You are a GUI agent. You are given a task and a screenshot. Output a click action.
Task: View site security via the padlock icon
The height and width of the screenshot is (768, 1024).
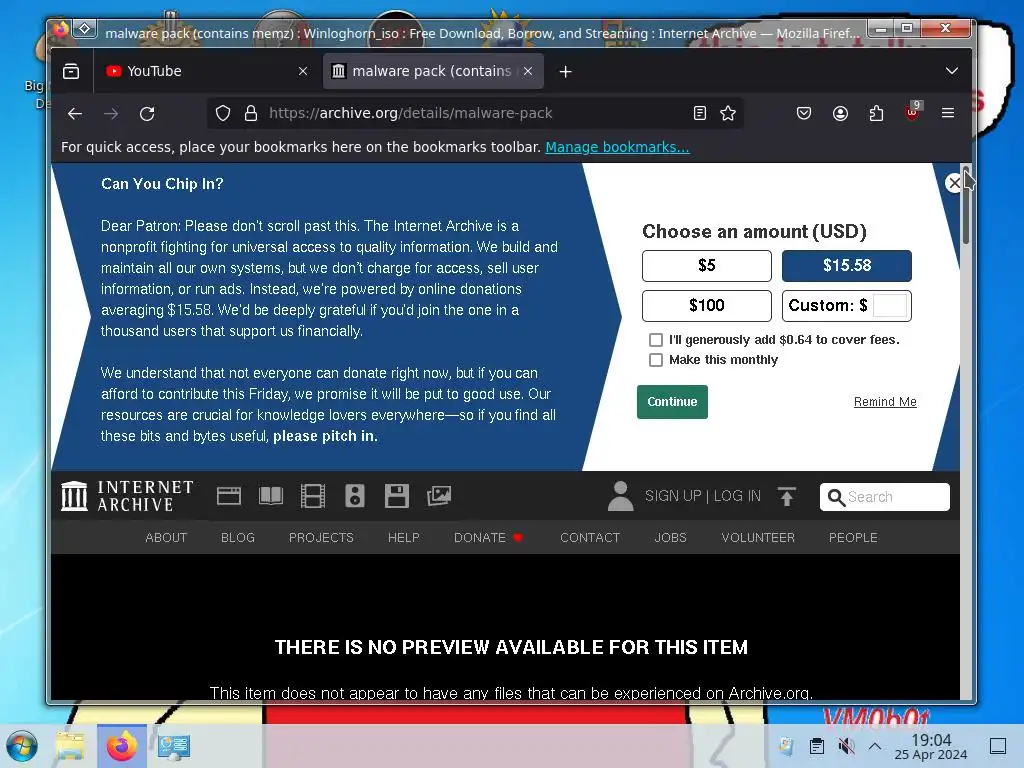click(251, 114)
